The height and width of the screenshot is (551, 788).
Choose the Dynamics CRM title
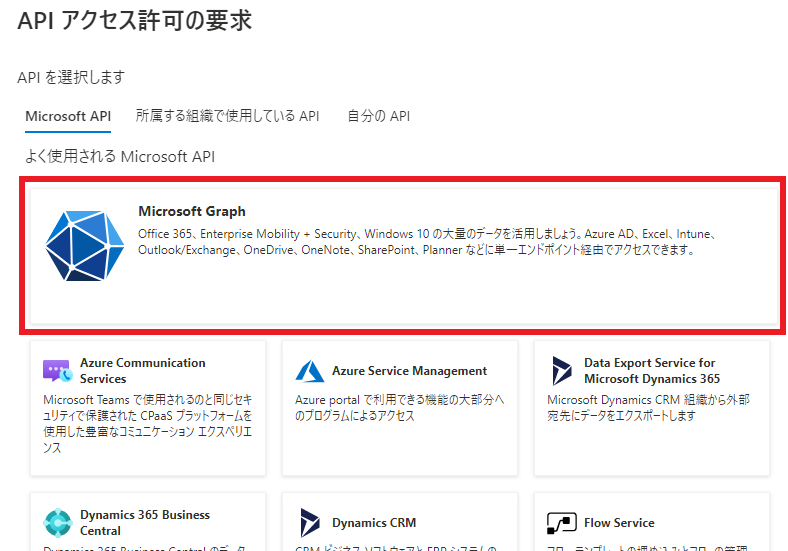(x=374, y=523)
